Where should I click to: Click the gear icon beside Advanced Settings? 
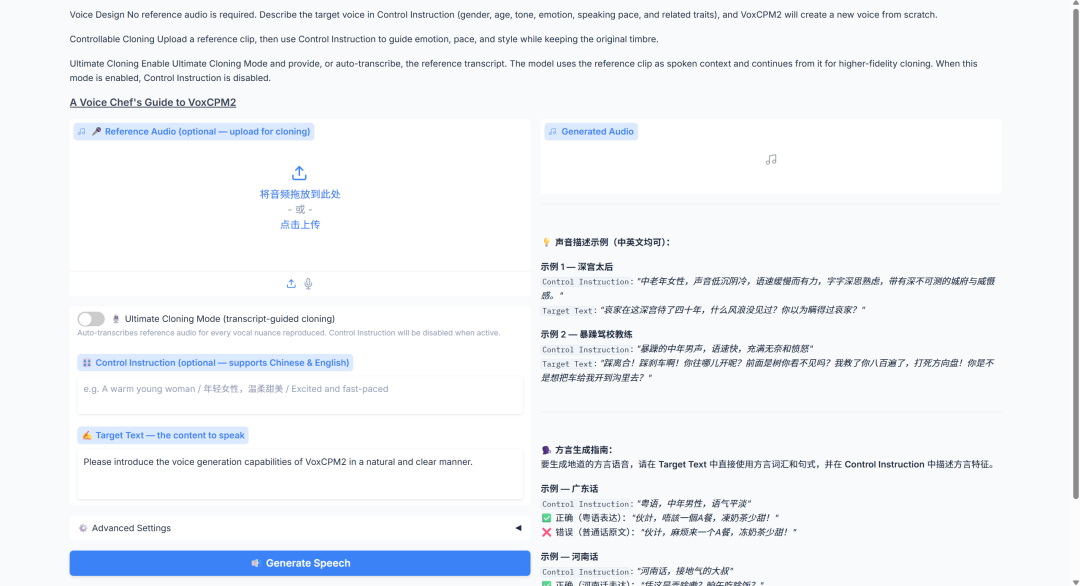[x=83, y=528]
